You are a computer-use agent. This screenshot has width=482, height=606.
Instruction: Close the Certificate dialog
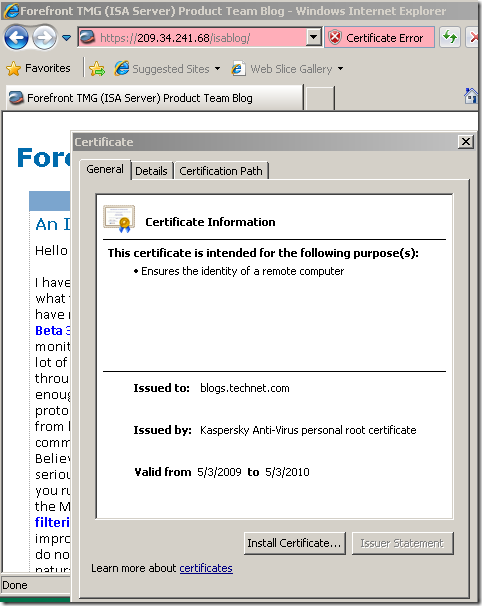coord(466,142)
